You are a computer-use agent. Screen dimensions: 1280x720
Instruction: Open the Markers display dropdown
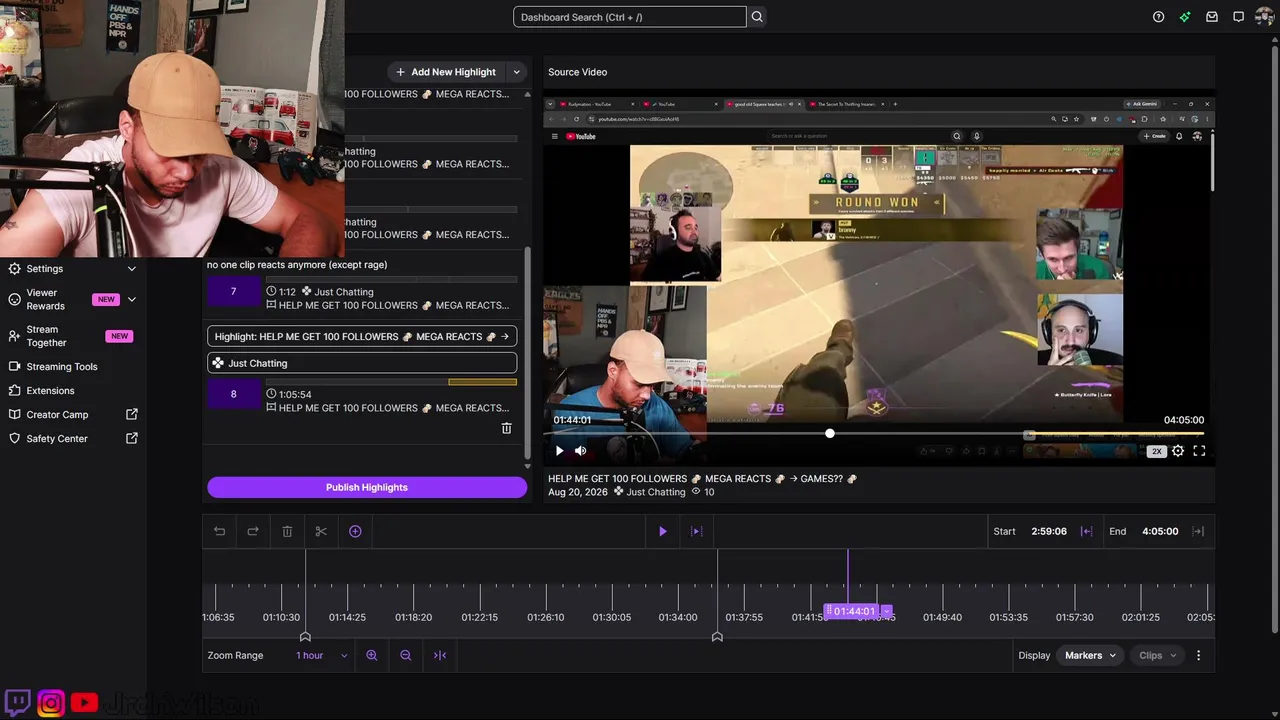click(1090, 655)
